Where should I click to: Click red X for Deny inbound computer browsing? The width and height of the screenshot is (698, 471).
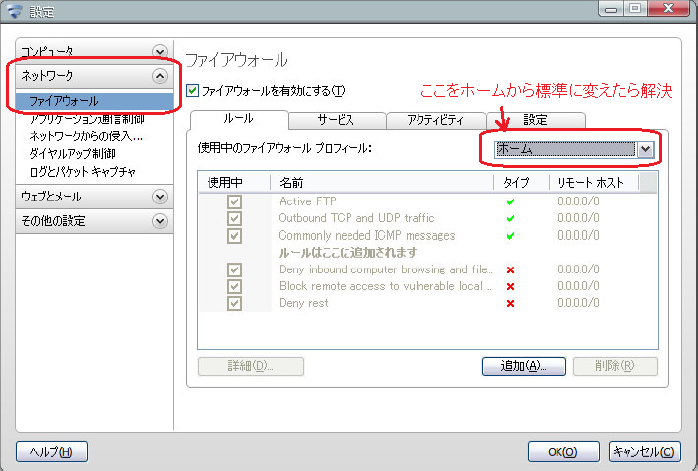[511, 270]
